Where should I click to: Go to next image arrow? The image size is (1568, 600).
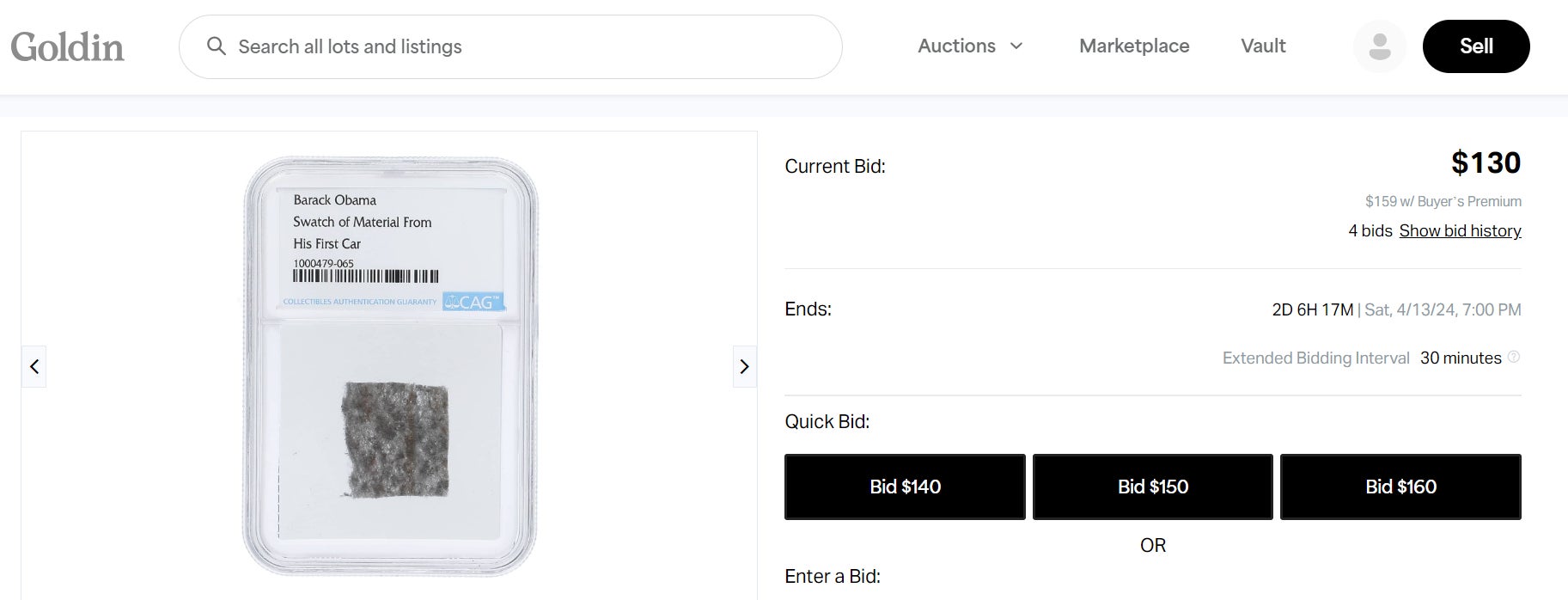tap(744, 367)
